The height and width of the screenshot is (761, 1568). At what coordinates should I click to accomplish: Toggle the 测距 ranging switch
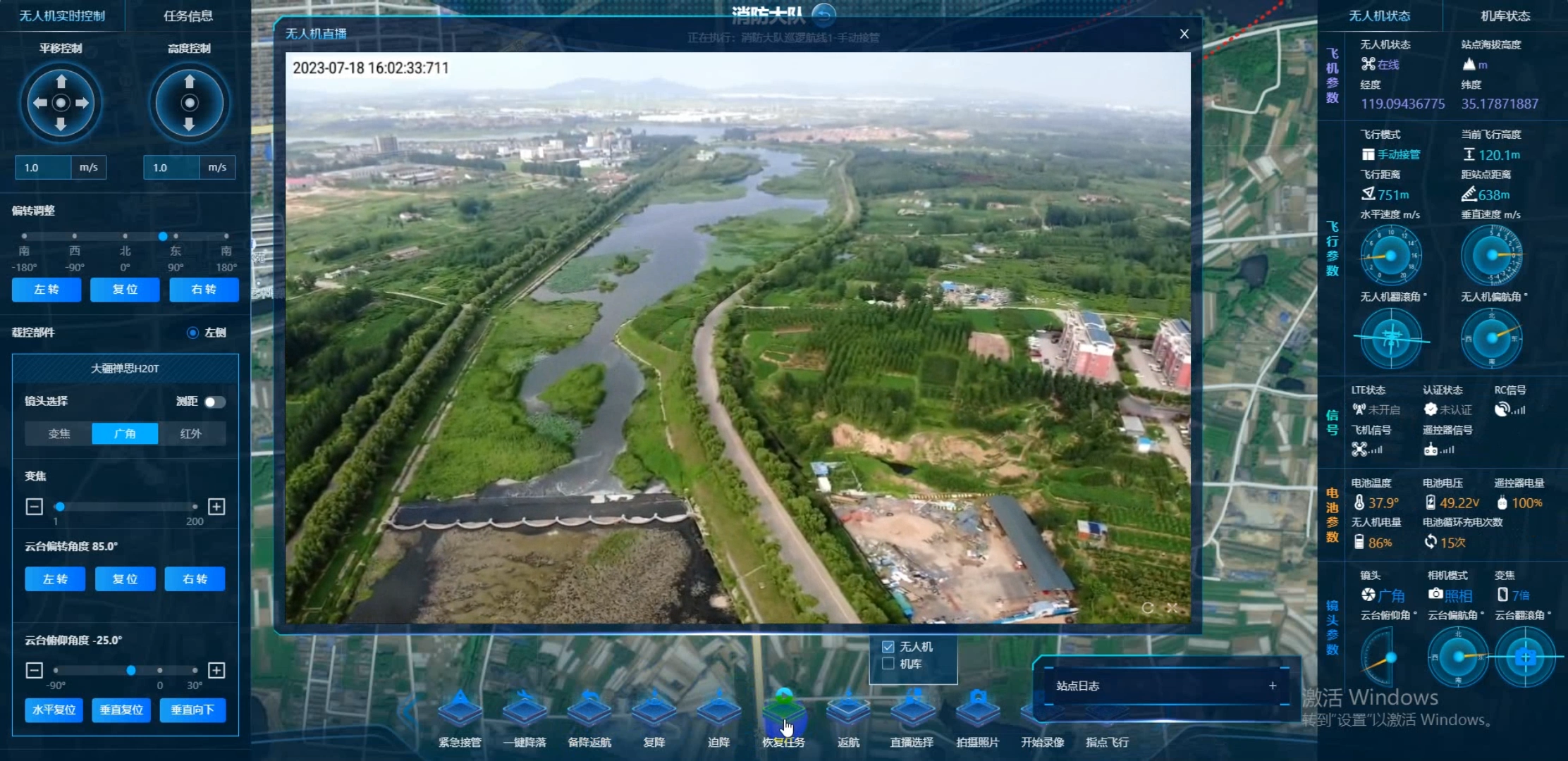[x=214, y=402]
